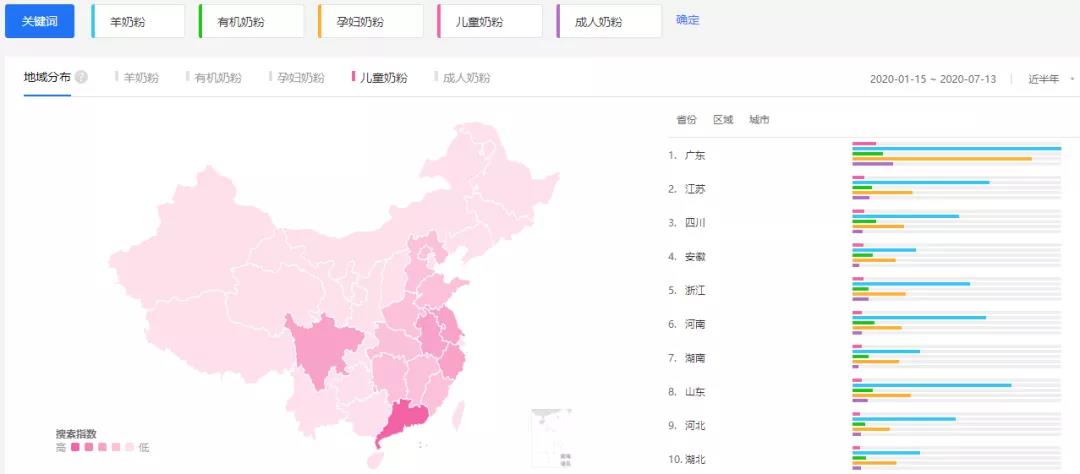Click the blue 羊奶粉 bar for 广东

click(x=957, y=149)
